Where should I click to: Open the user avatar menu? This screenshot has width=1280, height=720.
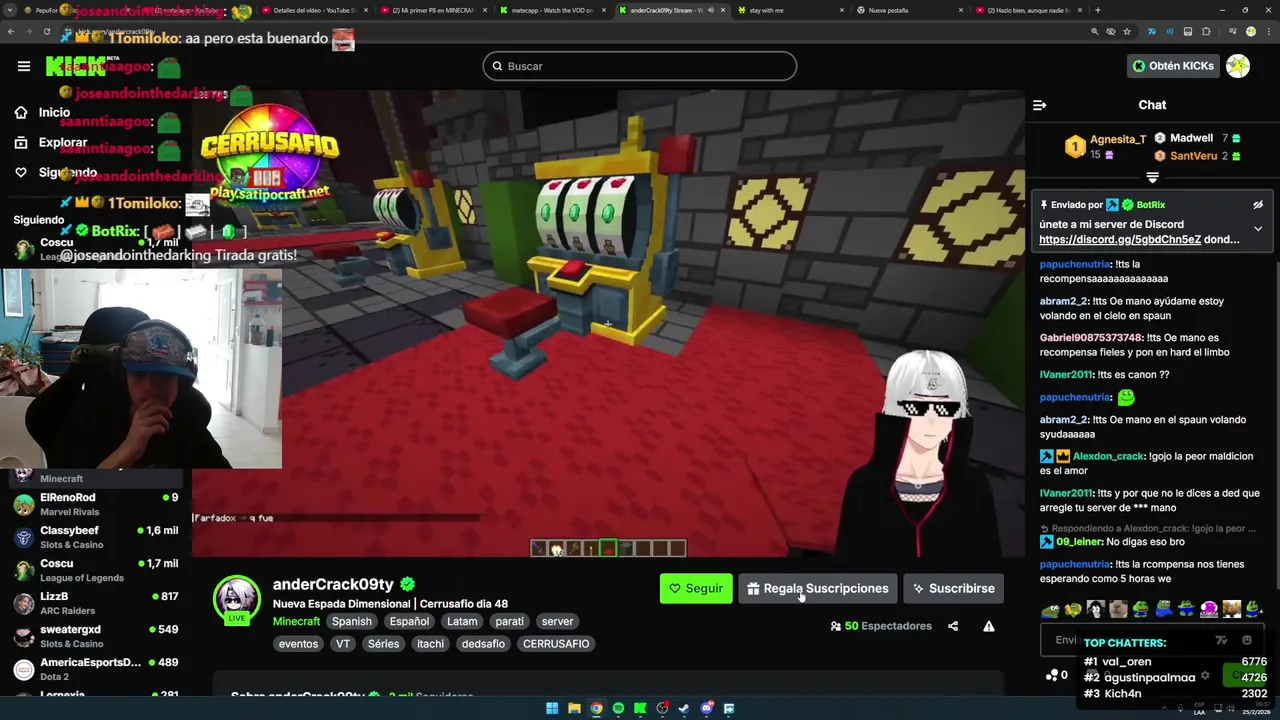click(1238, 66)
